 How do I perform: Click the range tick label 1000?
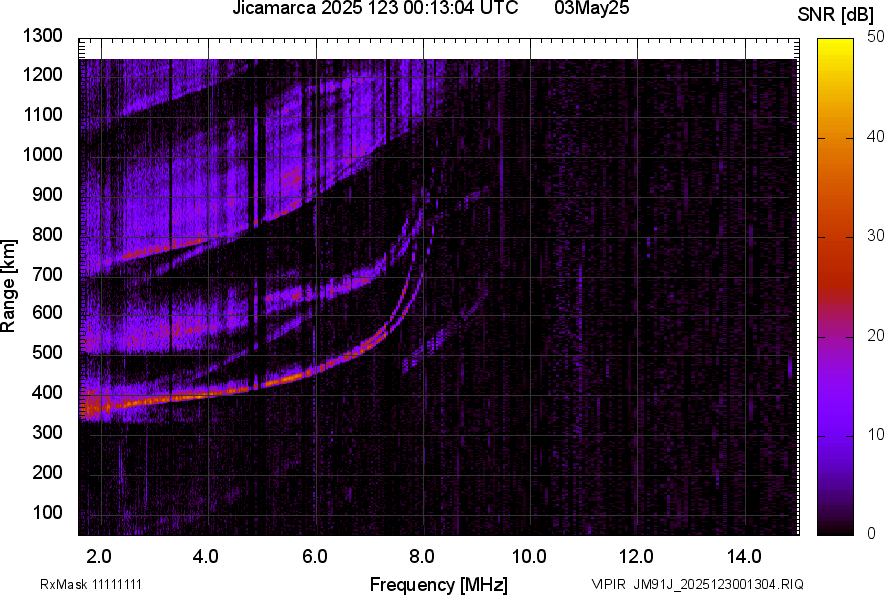[x=42, y=154]
